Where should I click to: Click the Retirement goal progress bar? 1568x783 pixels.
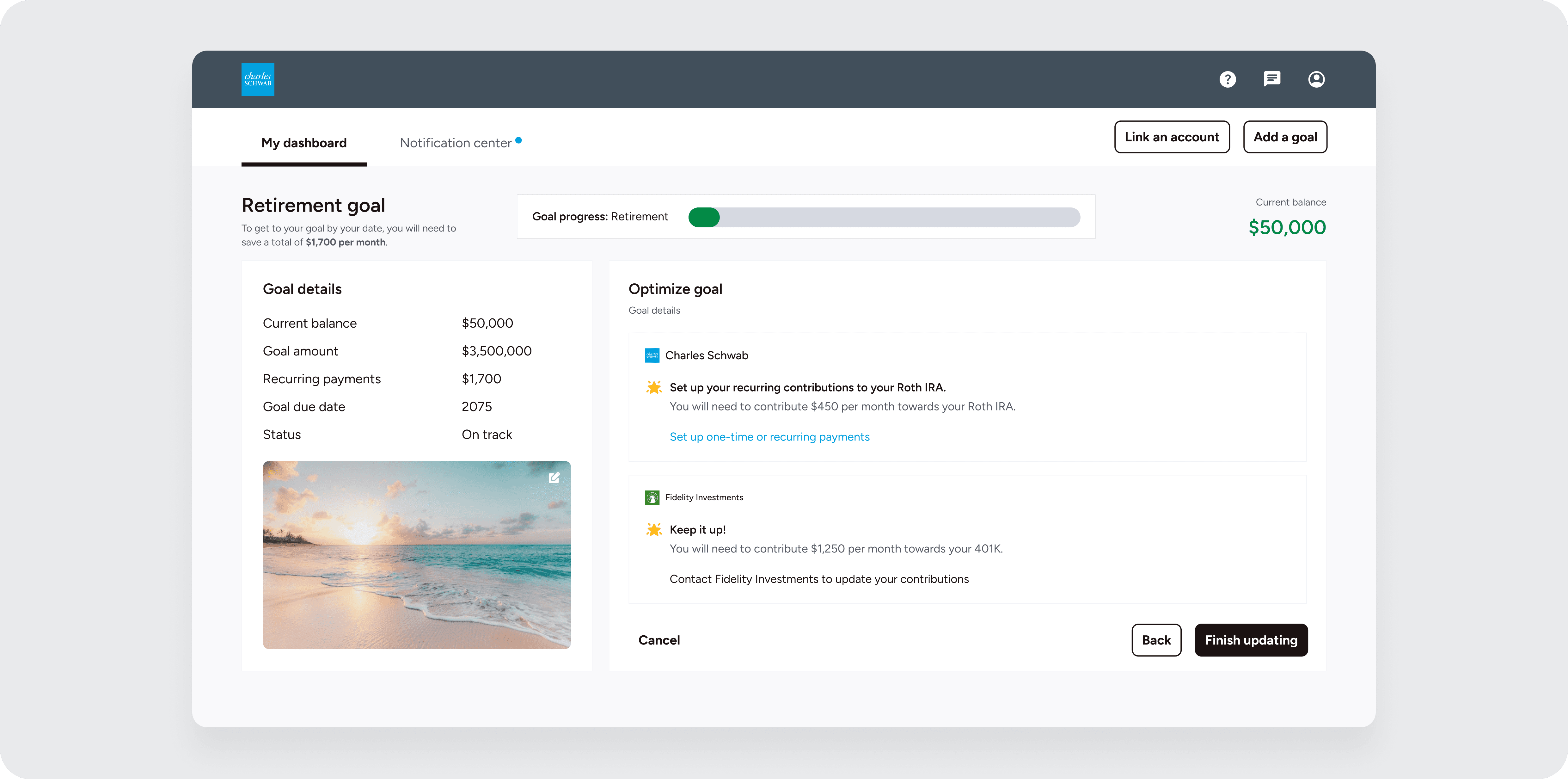tap(884, 217)
